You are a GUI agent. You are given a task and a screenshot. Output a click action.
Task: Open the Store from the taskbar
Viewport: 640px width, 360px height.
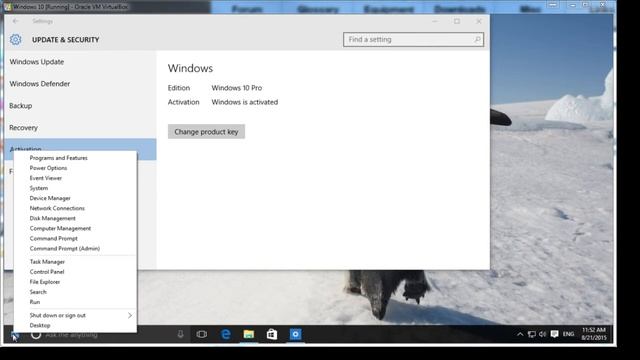click(272, 334)
